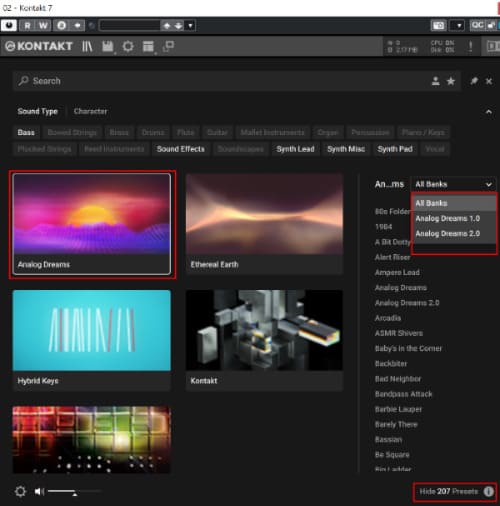500x506 pixels.
Task: Select the Mallet Instruments tag
Action: [x=272, y=132]
